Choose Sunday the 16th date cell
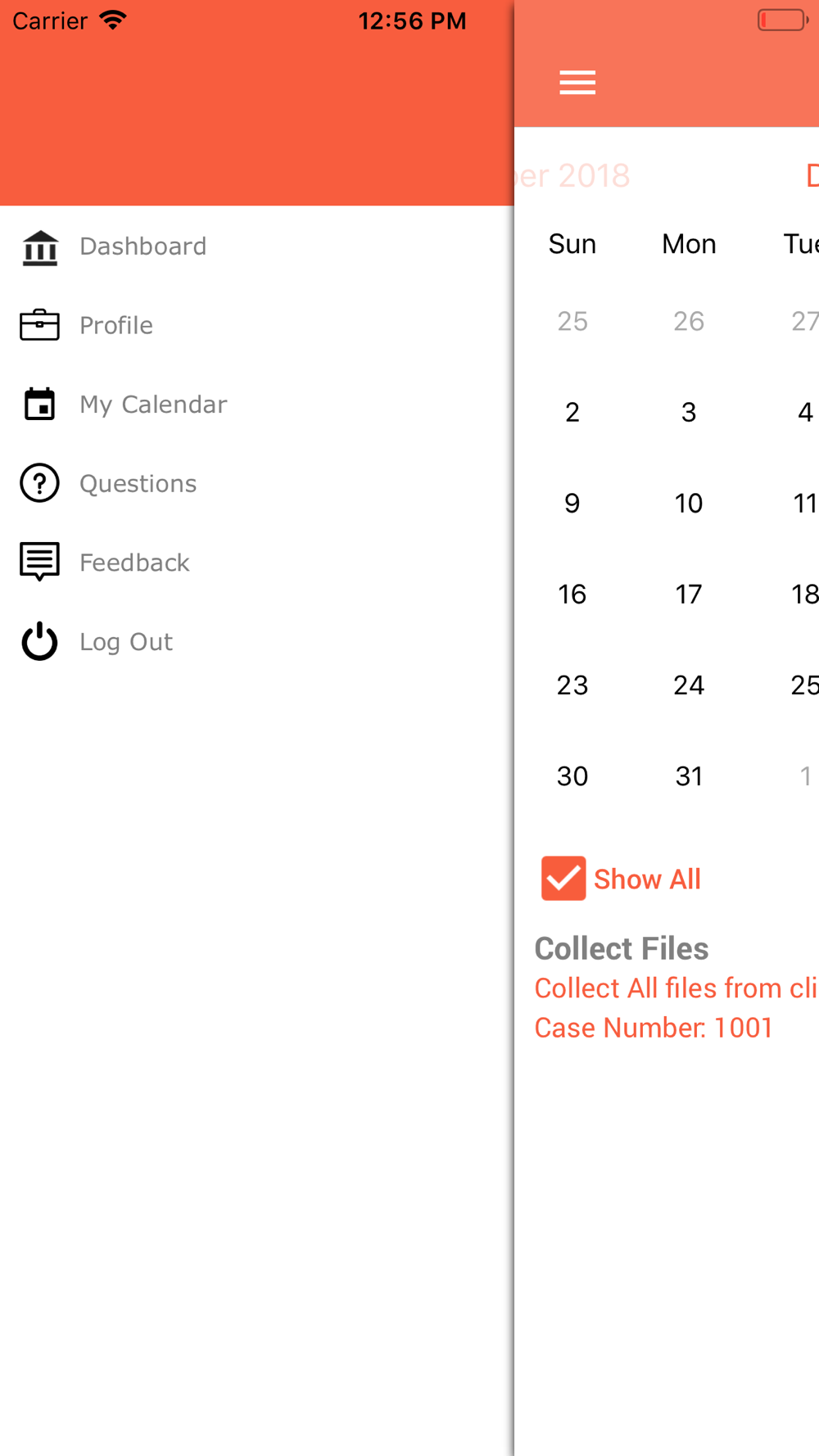The height and width of the screenshot is (1456, 819). [x=572, y=594]
